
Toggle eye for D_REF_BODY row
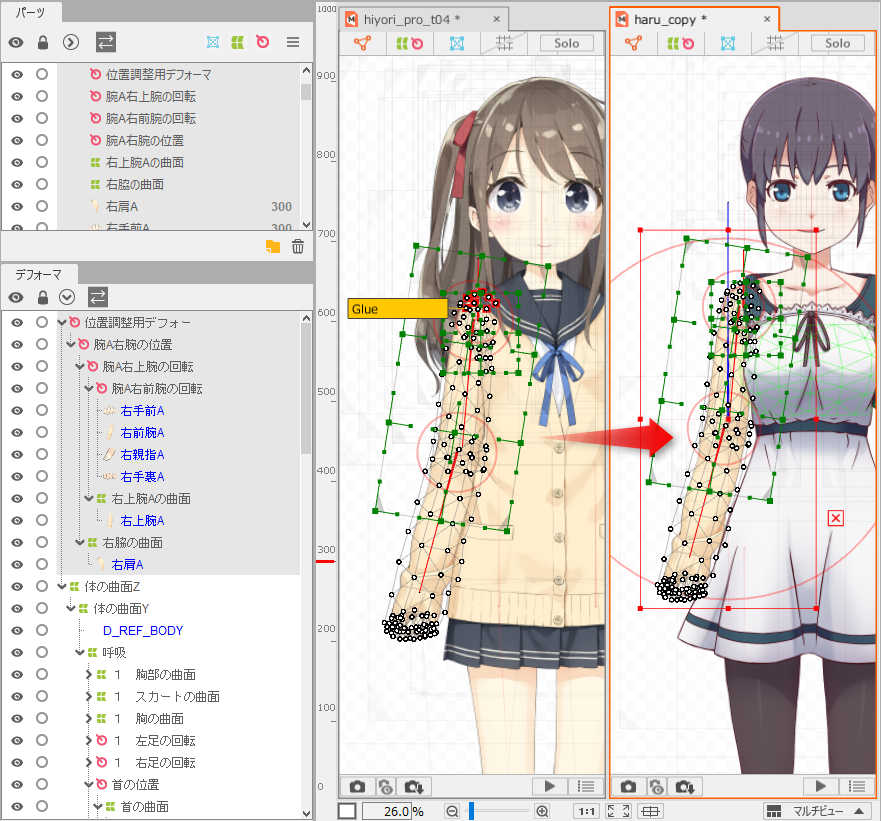[x=17, y=631]
